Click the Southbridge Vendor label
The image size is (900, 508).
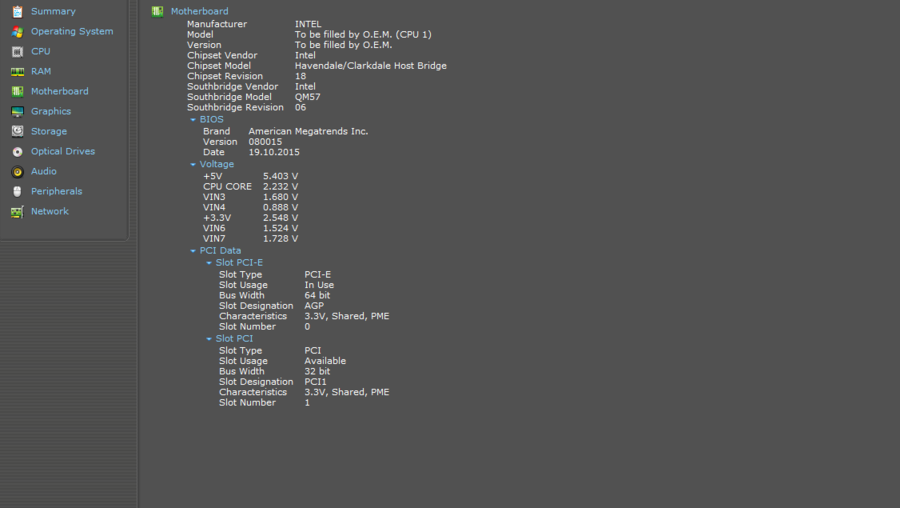tap(232, 87)
